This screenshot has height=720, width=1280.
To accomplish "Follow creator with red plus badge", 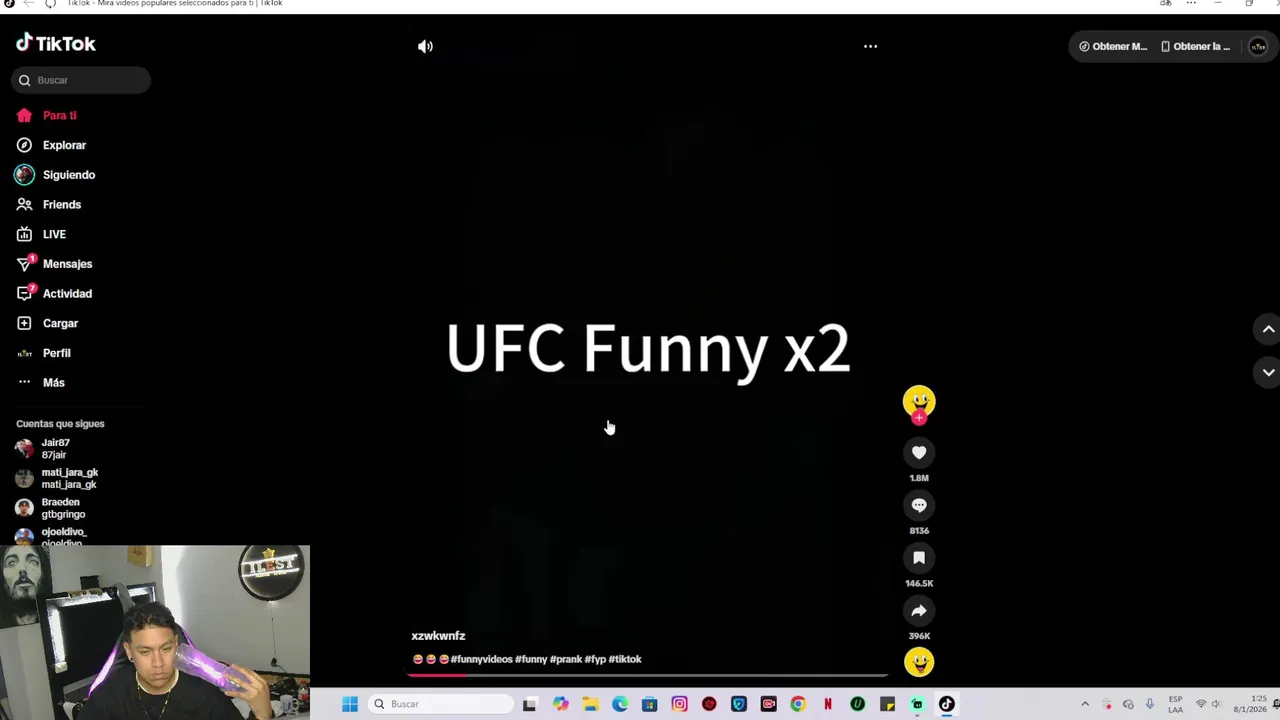I will pos(919,418).
